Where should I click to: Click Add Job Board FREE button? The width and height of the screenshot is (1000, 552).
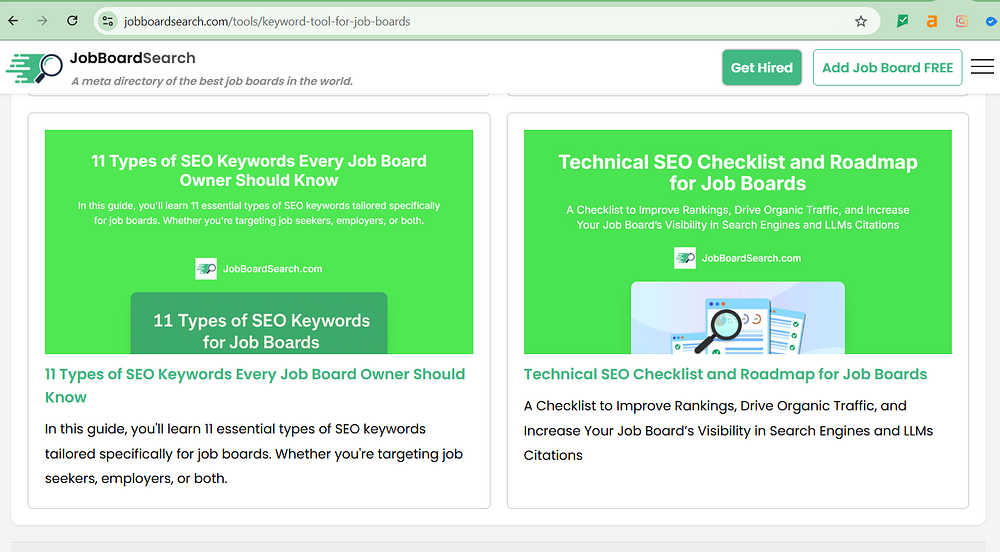coord(887,68)
